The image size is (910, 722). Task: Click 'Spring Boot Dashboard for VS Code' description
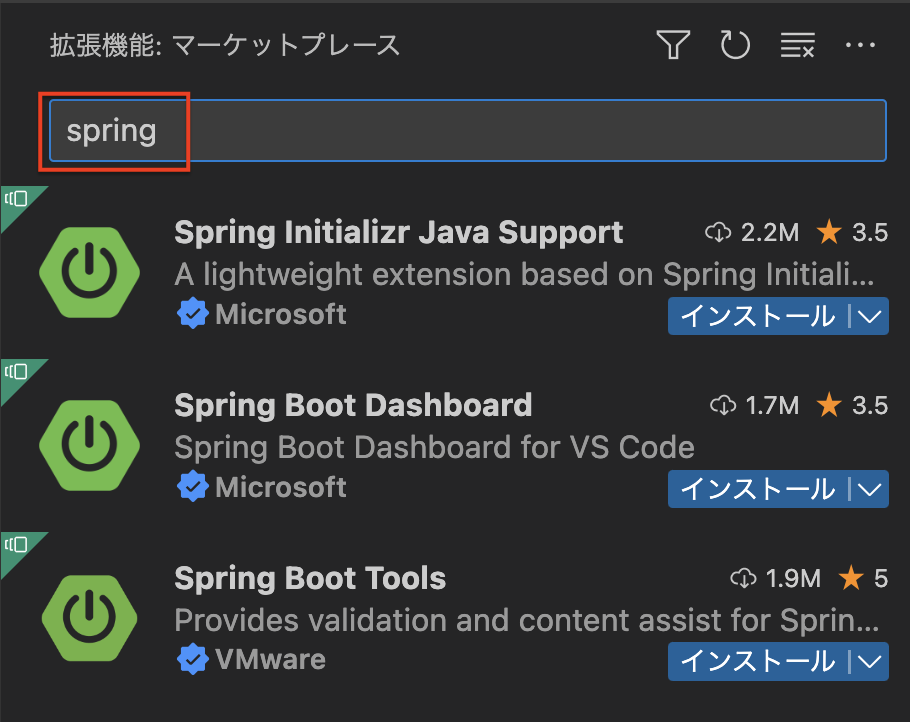pyautogui.click(x=435, y=447)
